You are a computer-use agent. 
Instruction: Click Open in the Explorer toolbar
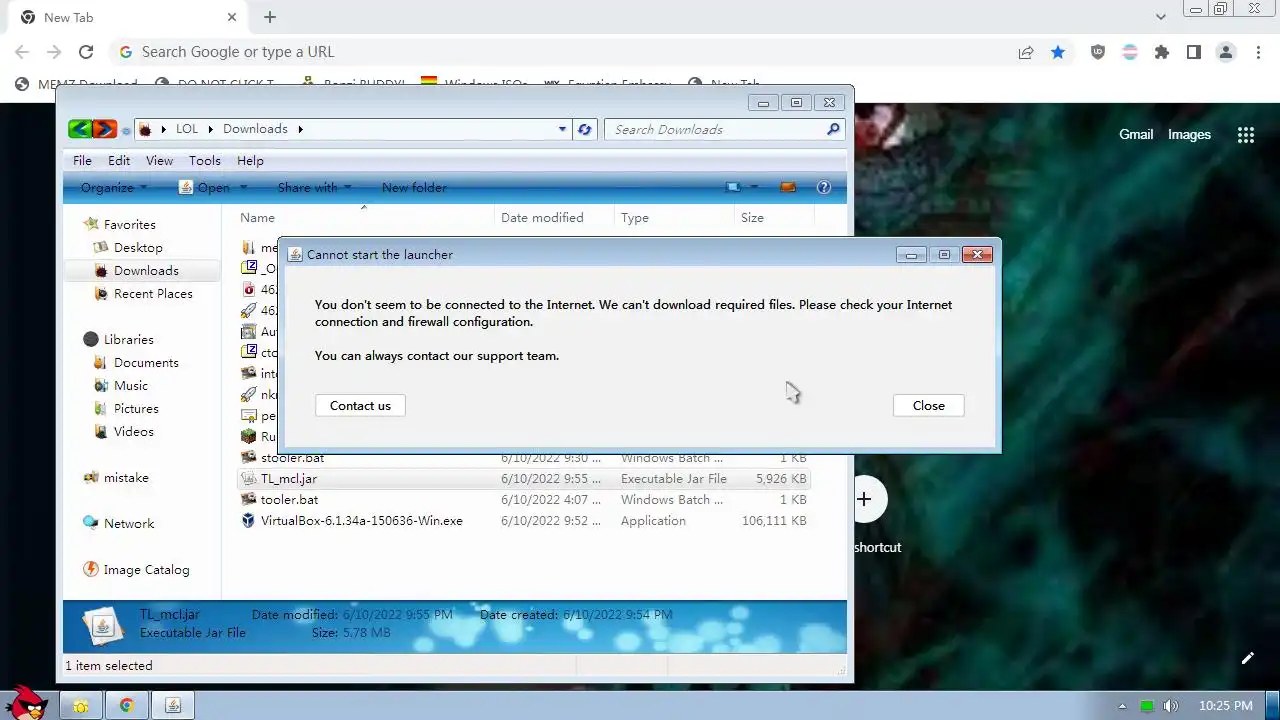click(x=205, y=187)
